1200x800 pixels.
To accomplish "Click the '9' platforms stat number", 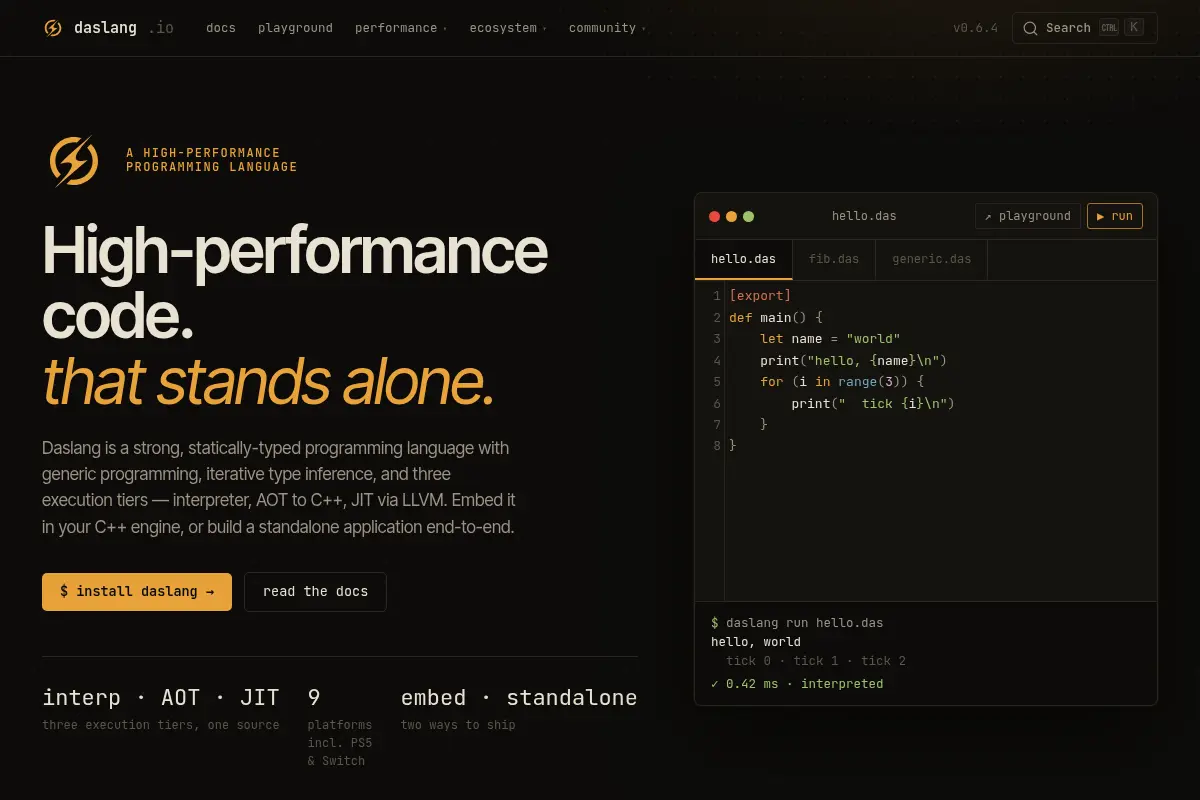I will tap(314, 698).
